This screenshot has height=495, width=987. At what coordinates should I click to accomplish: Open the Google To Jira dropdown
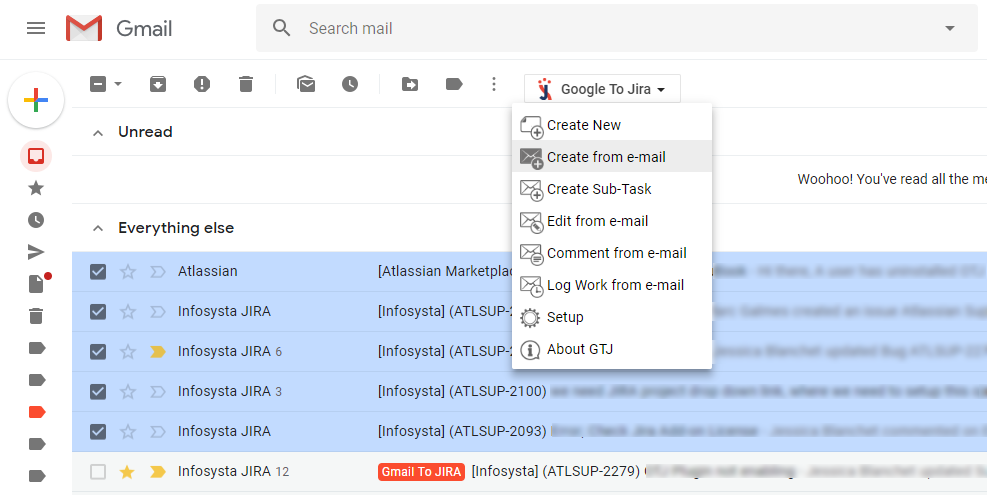coord(602,89)
